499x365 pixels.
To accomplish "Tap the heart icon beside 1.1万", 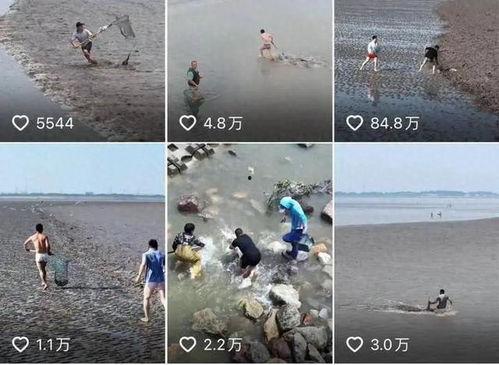I will point(20,344).
